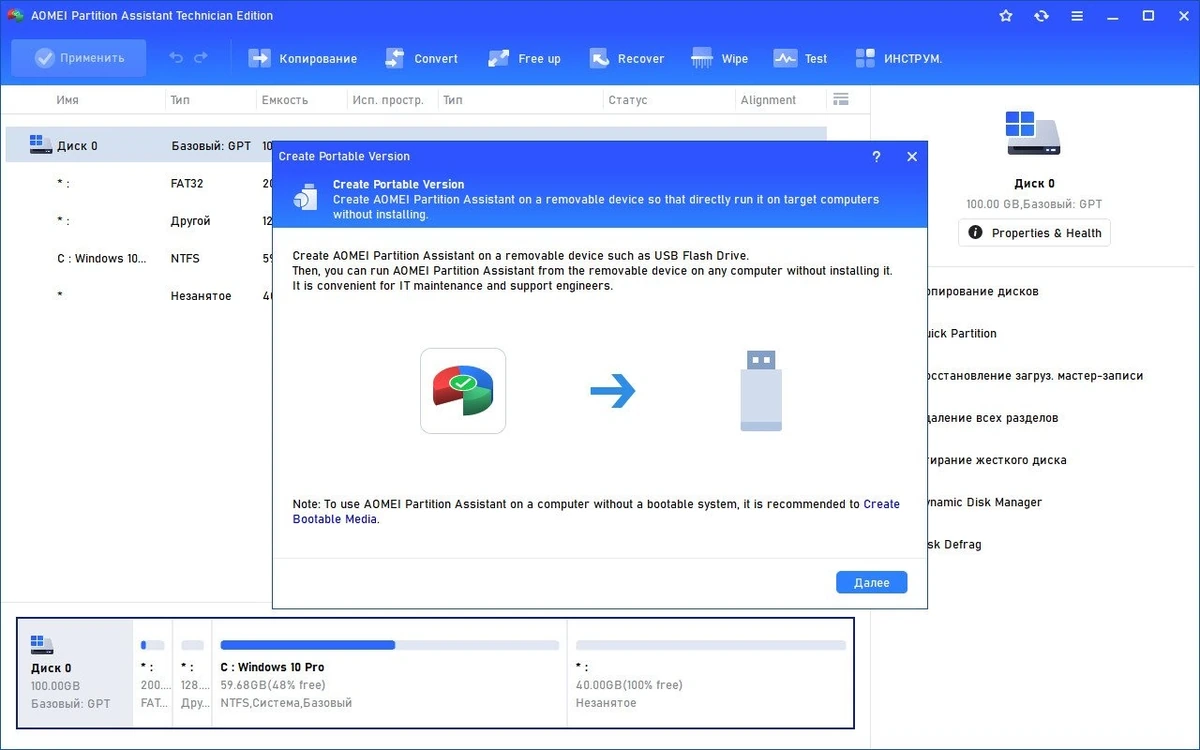Sort by the Статус column header
Screen dimensions: 1200x750
(627, 100)
